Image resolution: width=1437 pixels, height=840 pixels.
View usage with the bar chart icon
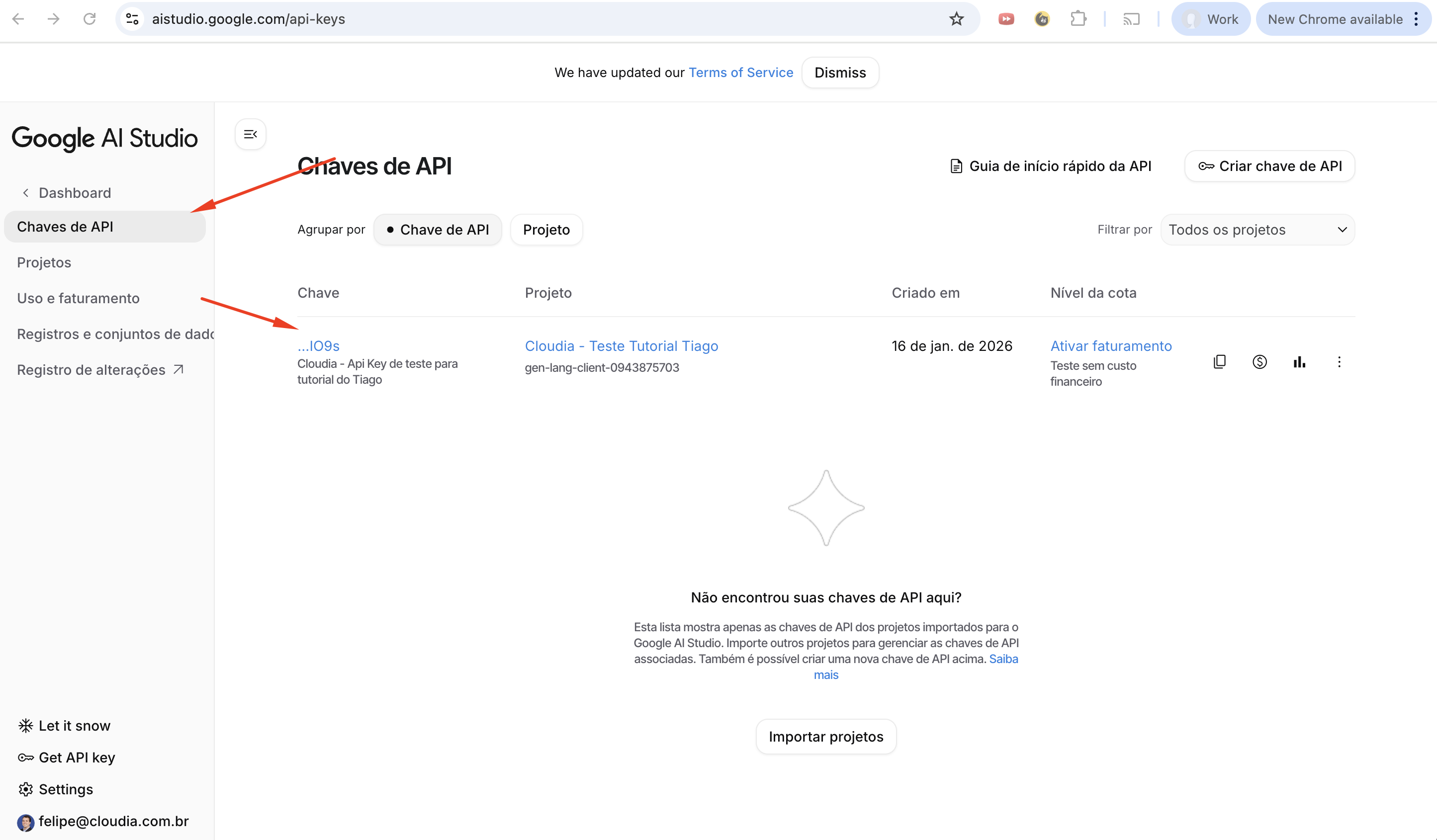[x=1300, y=362]
